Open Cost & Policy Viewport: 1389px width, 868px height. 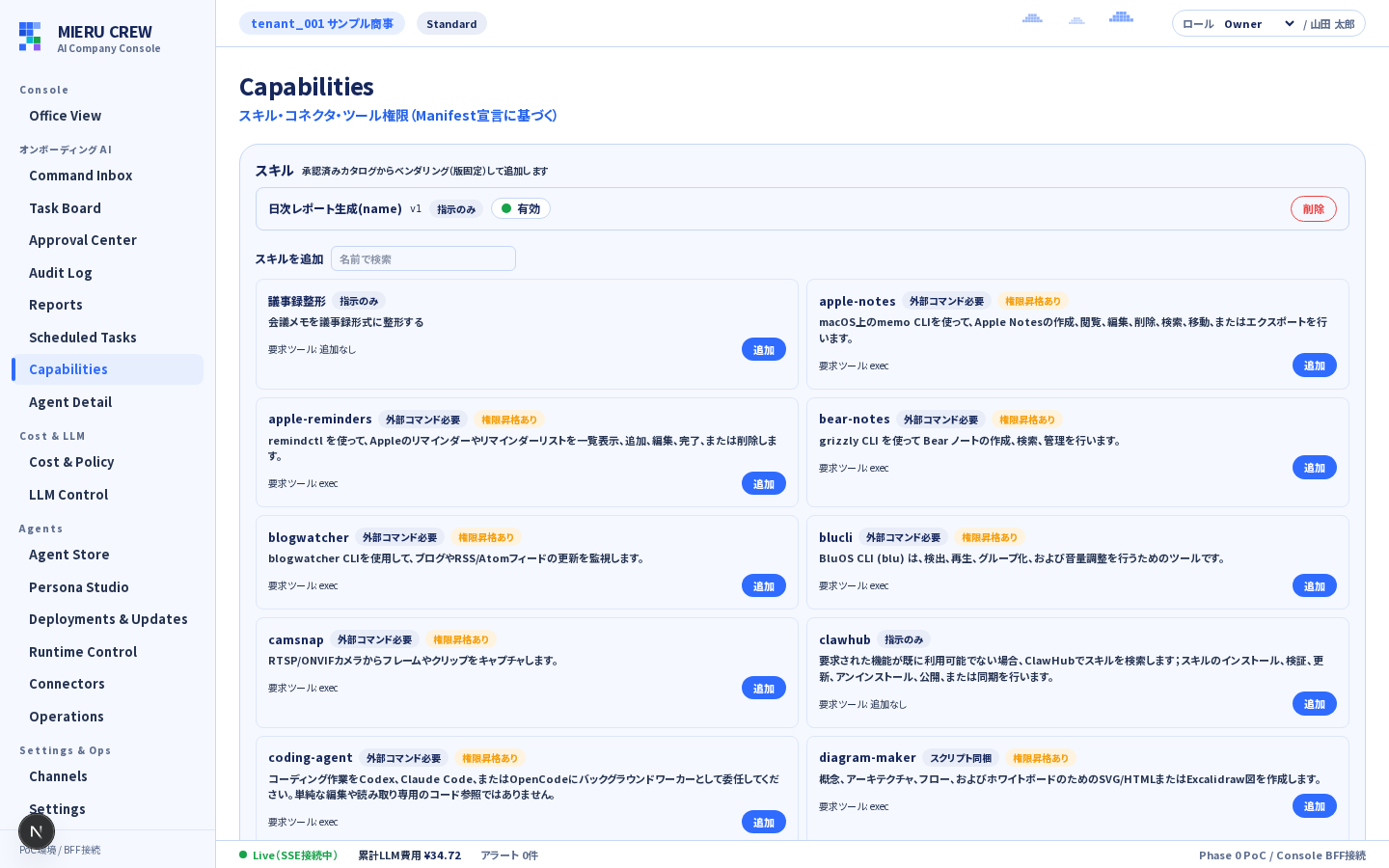click(x=107, y=462)
